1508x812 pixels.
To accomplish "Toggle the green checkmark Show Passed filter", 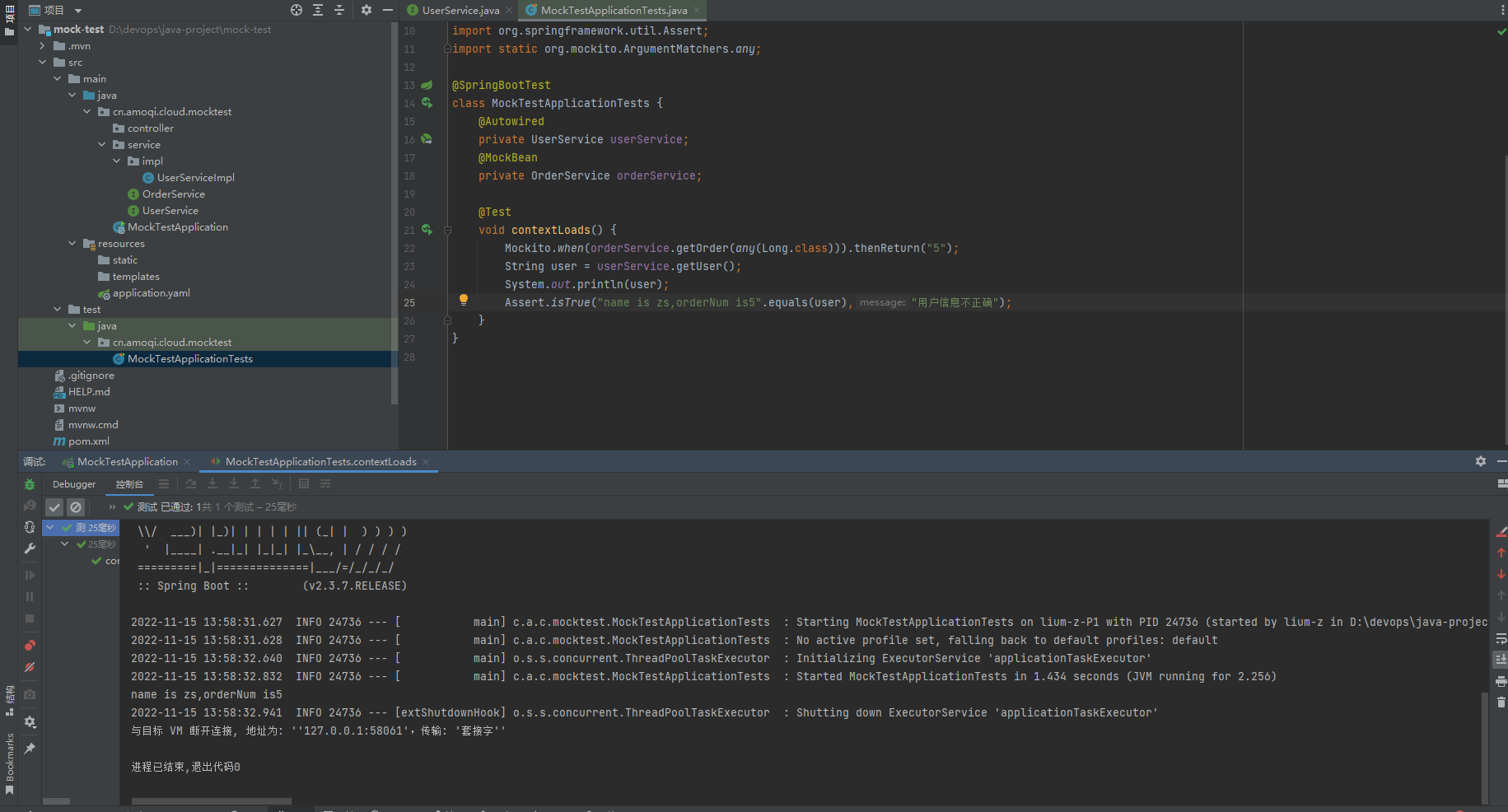I will coord(54,507).
